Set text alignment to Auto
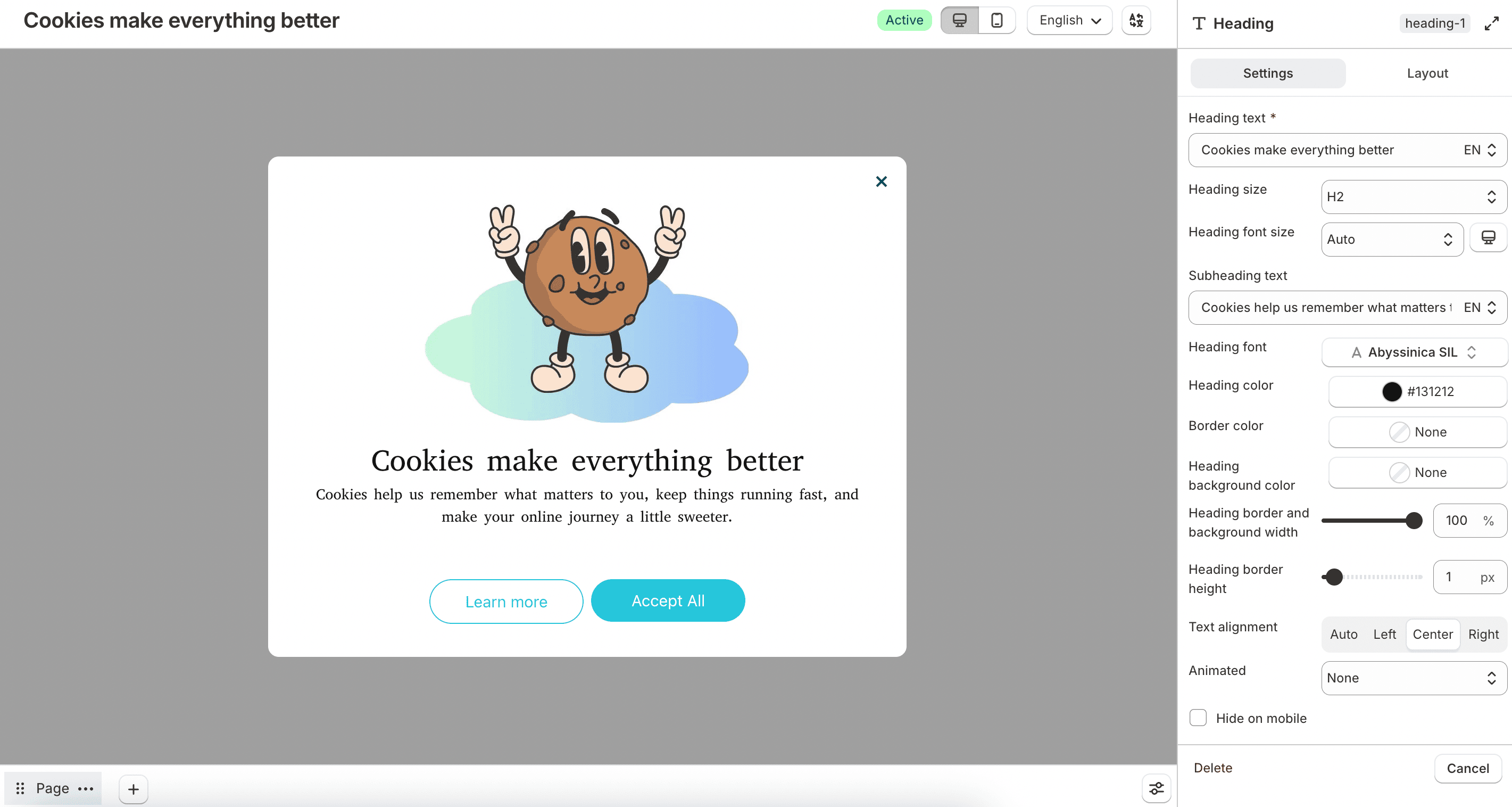Screen dimensions: 1512x807 point(1343,635)
